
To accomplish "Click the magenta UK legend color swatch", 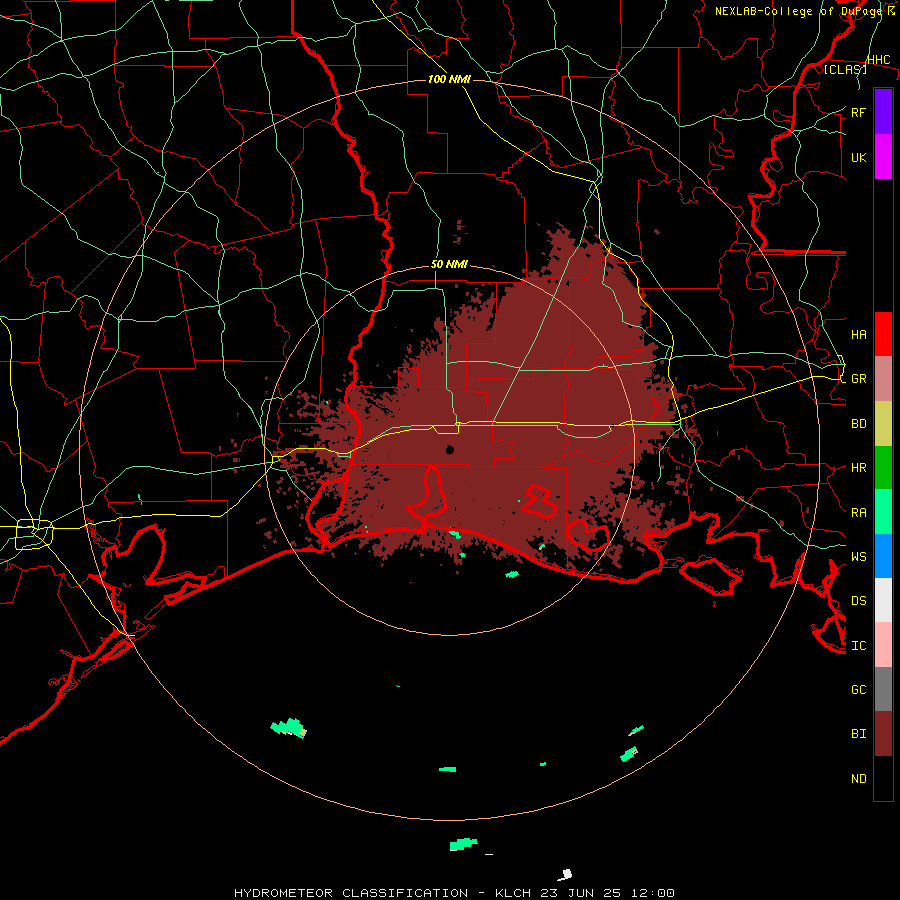I will (x=883, y=157).
